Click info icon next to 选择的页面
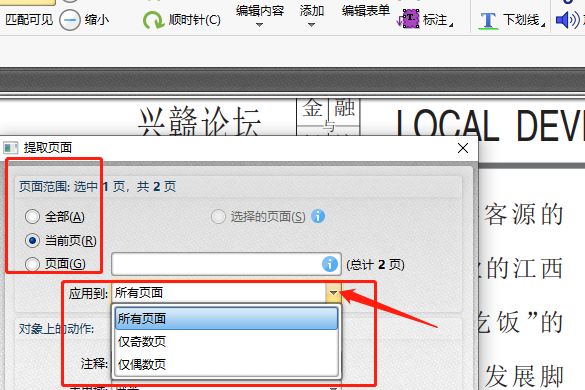Viewport: 585px width, 390px height. pos(318,216)
